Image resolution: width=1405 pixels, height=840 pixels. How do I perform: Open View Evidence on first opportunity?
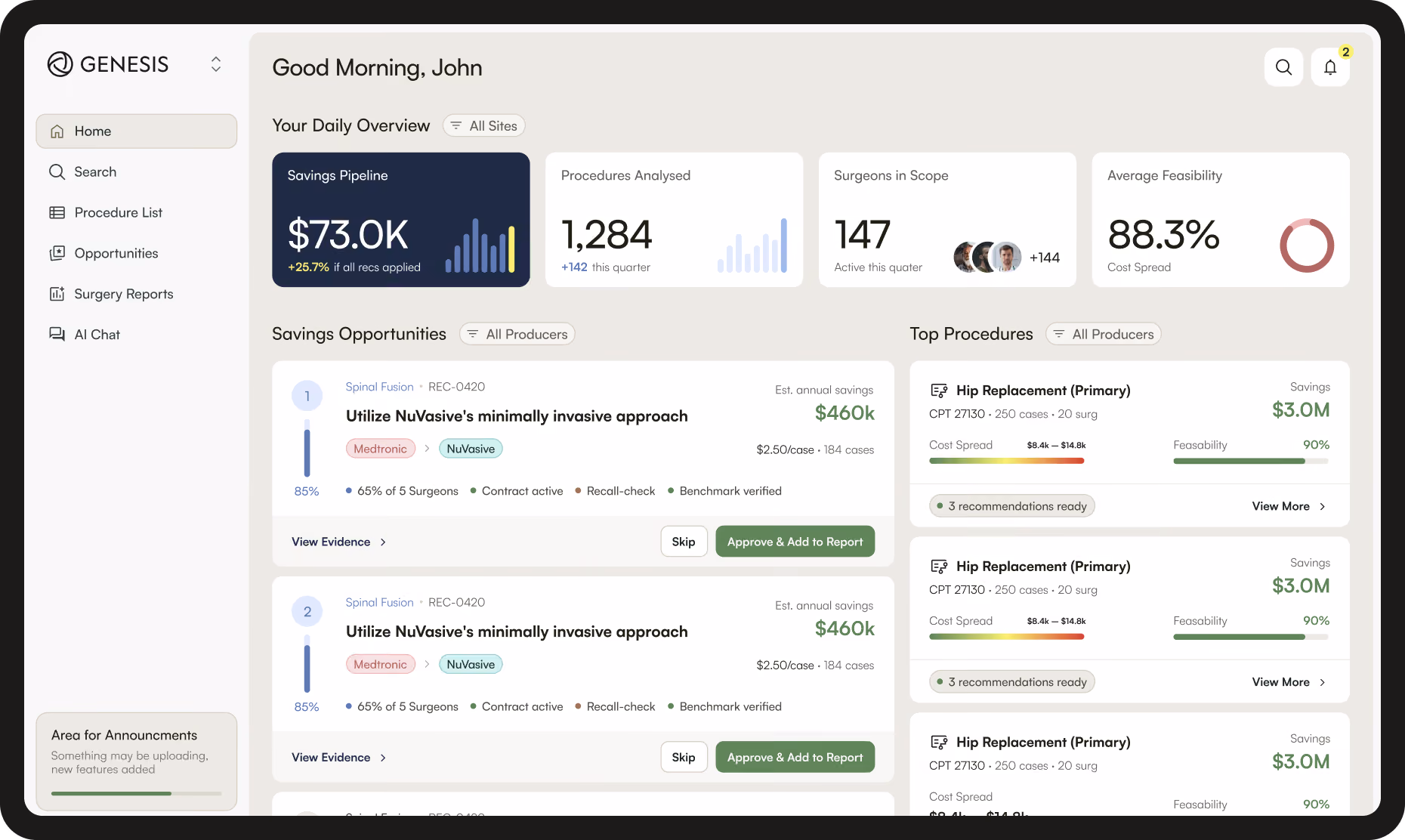(339, 542)
